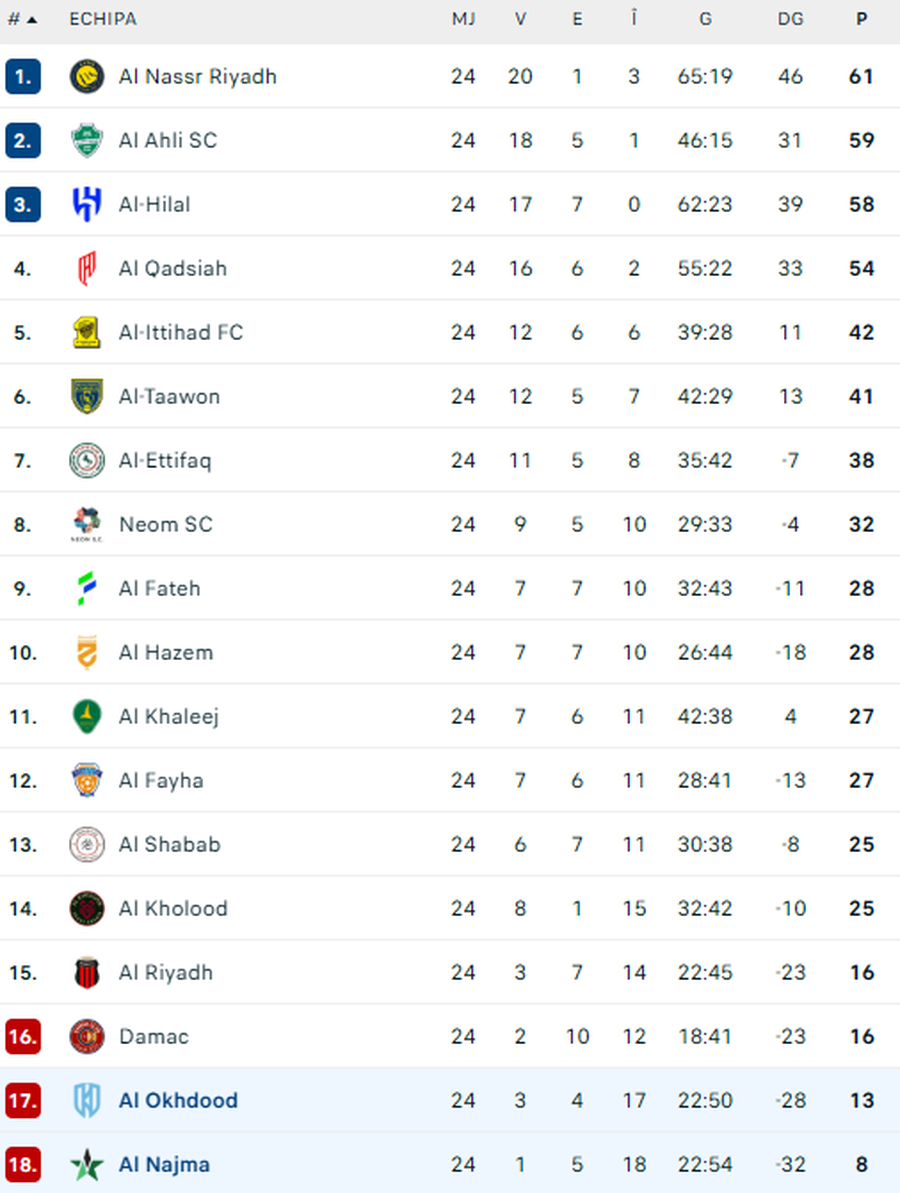Click the Al Okhdood team crest

87,1101
